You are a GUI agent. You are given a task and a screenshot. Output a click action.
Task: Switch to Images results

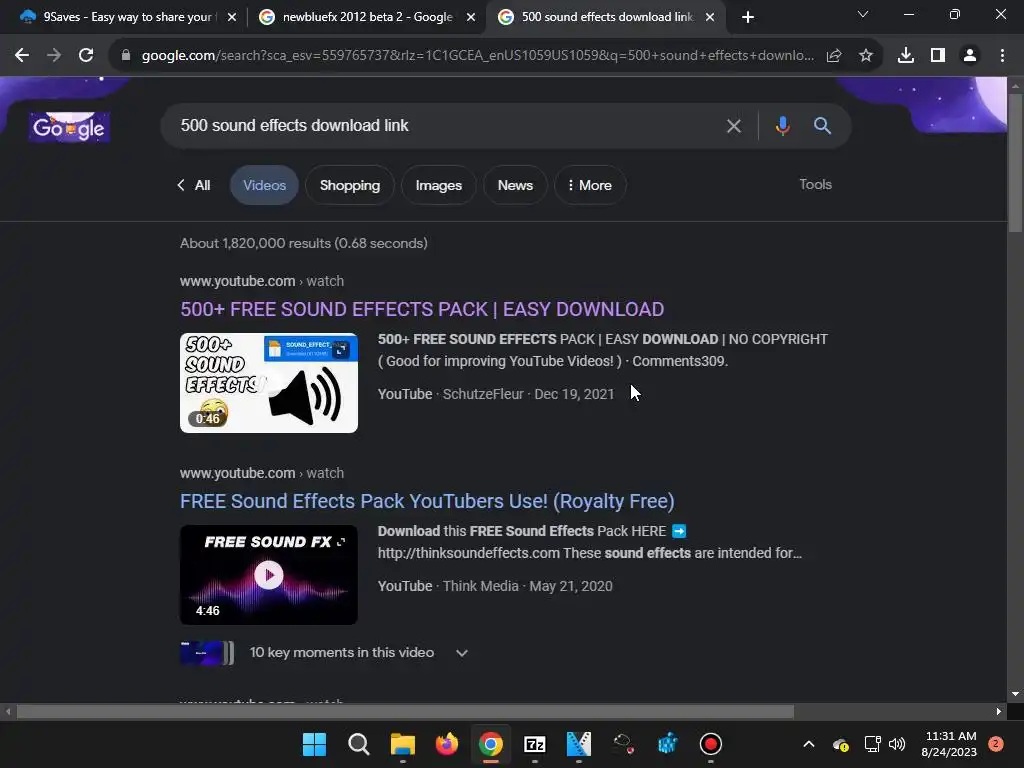438,185
